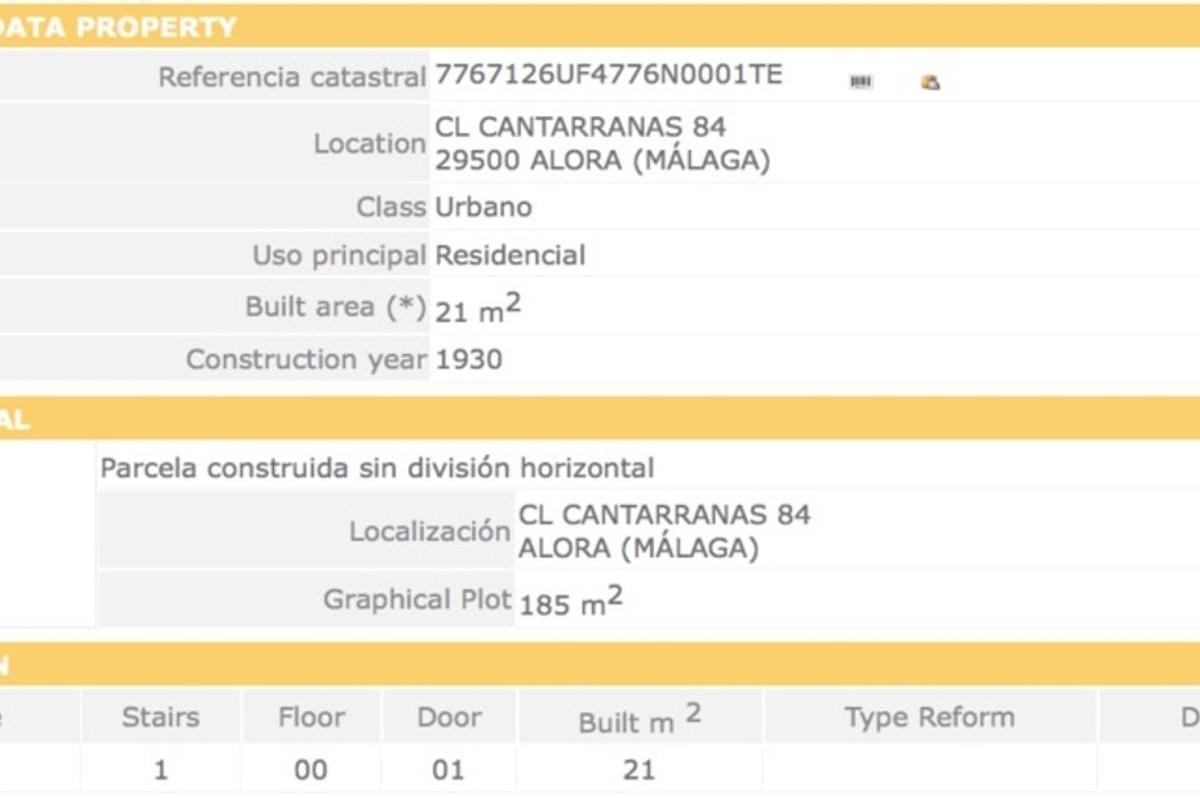The image size is (1200, 800).
Task: Click the DATA PROPERTY section header
Action: pyautogui.click(x=120, y=27)
